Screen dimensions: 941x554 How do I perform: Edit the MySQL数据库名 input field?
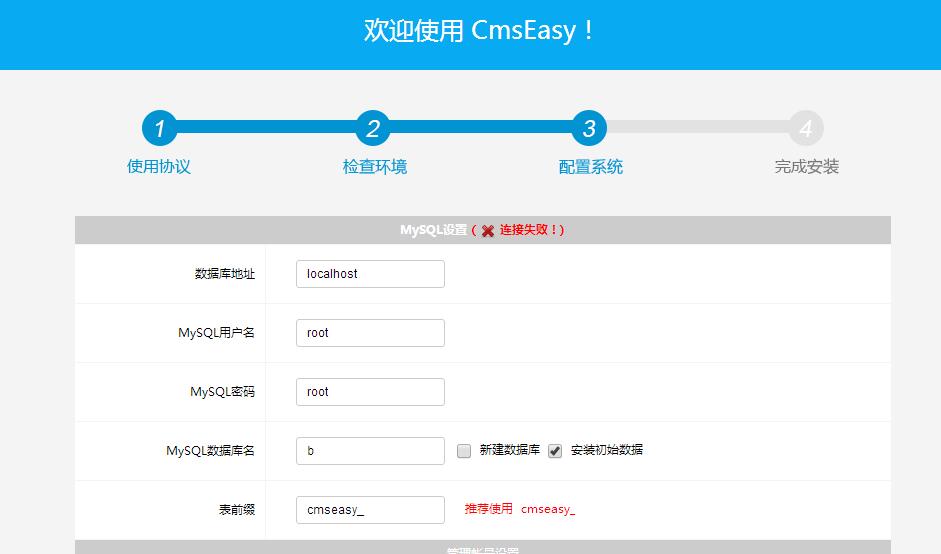pos(370,451)
